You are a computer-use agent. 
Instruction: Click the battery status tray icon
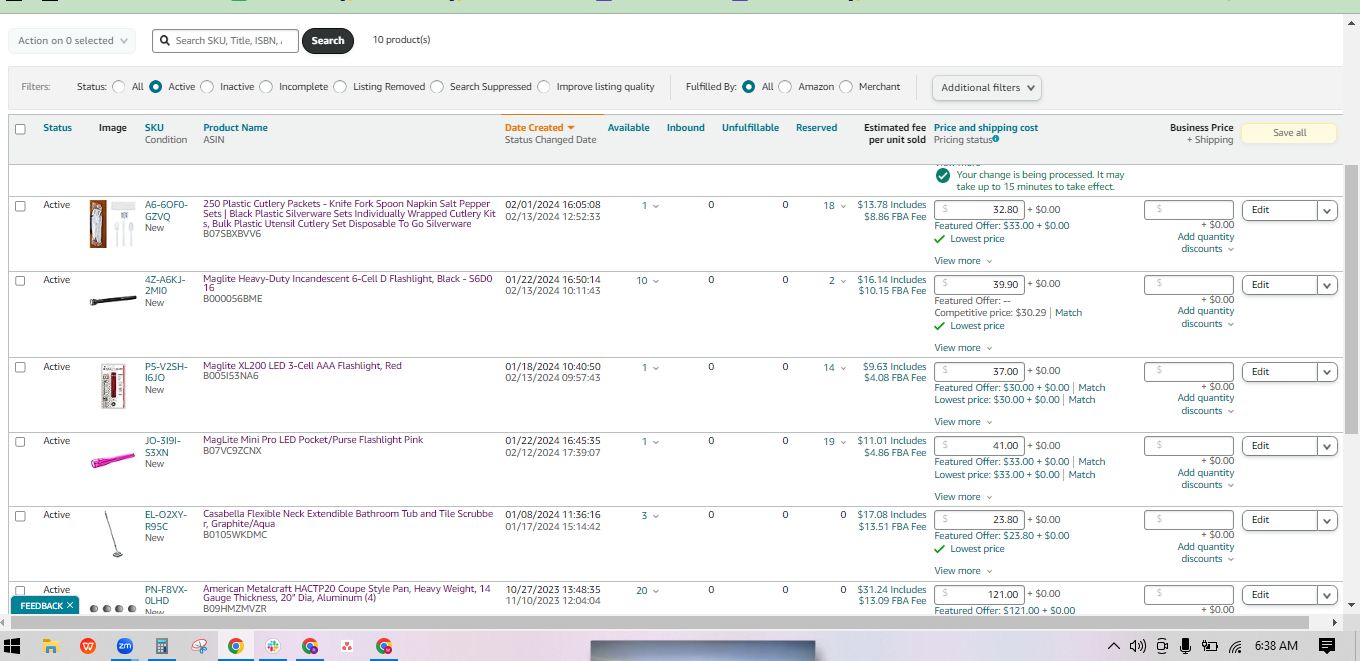click(x=1210, y=646)
